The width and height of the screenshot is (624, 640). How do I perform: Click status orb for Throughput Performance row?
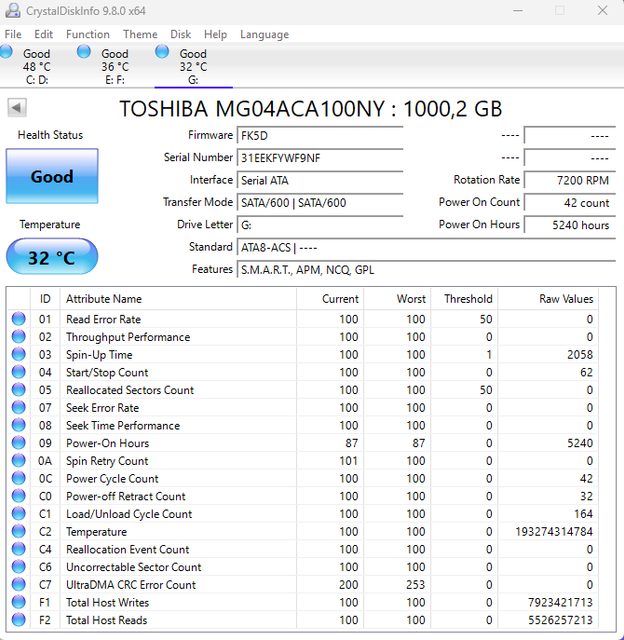(18, 337)
